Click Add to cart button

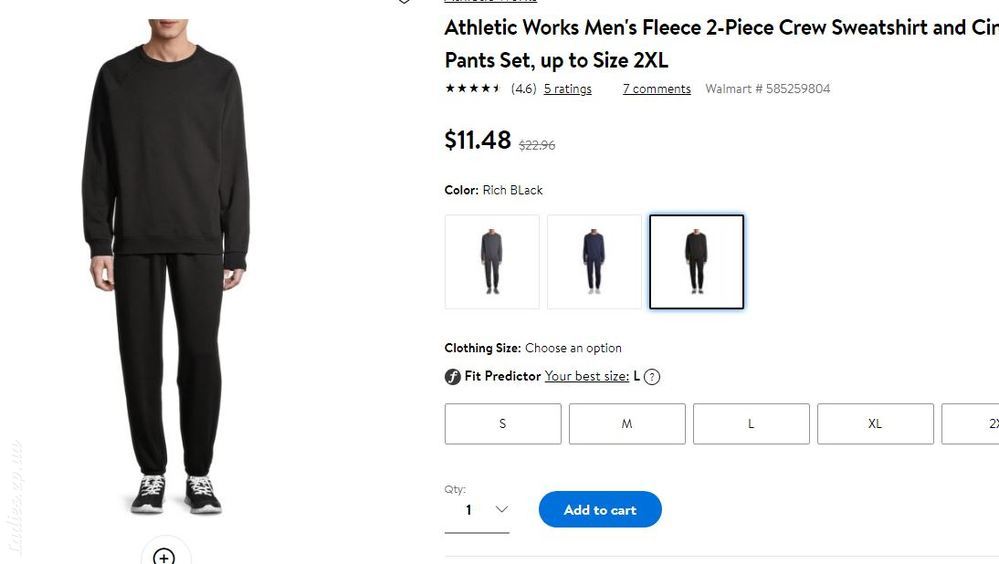click(x=600, y=509)
